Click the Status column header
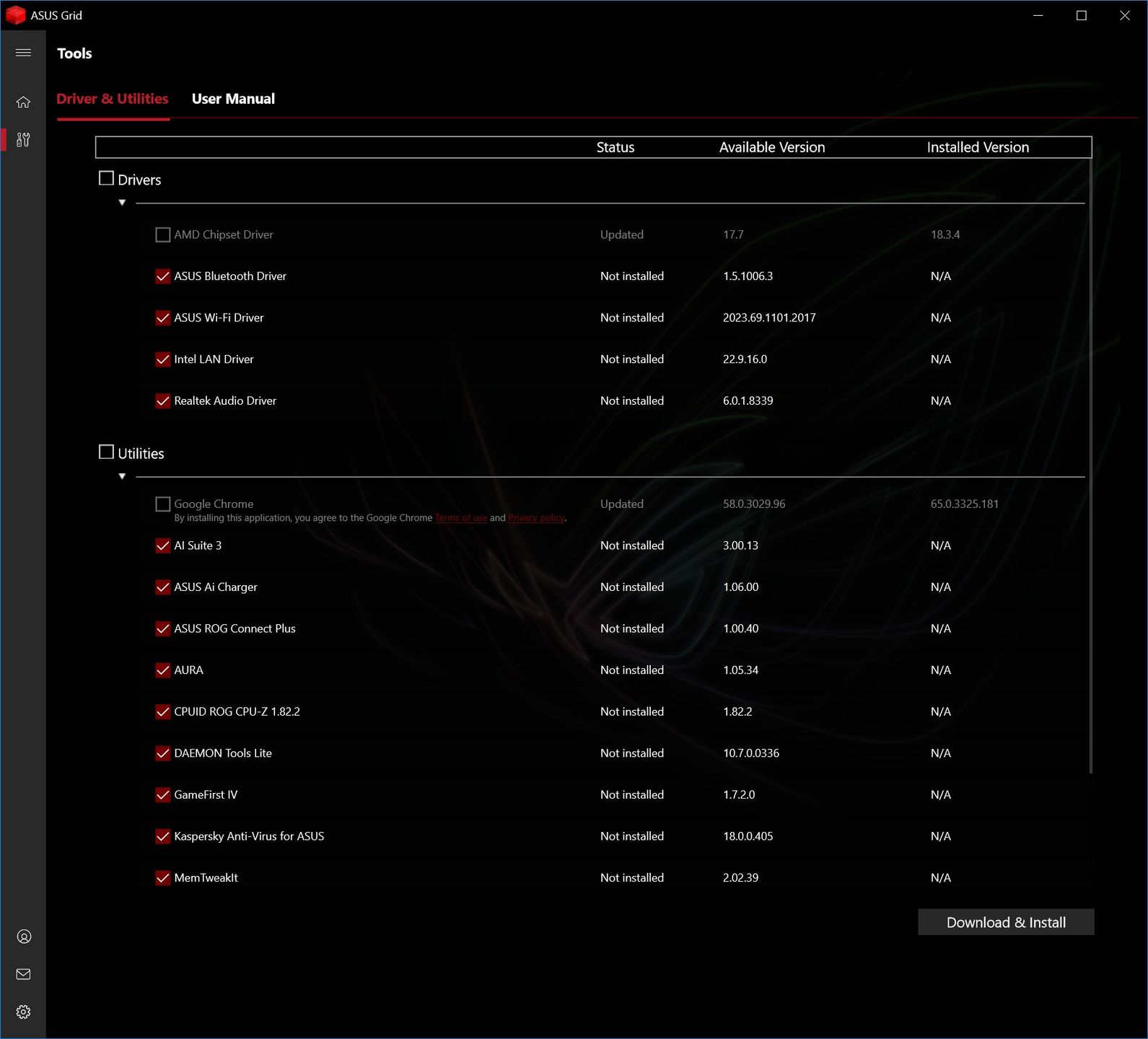 click(x=615, y=147)
